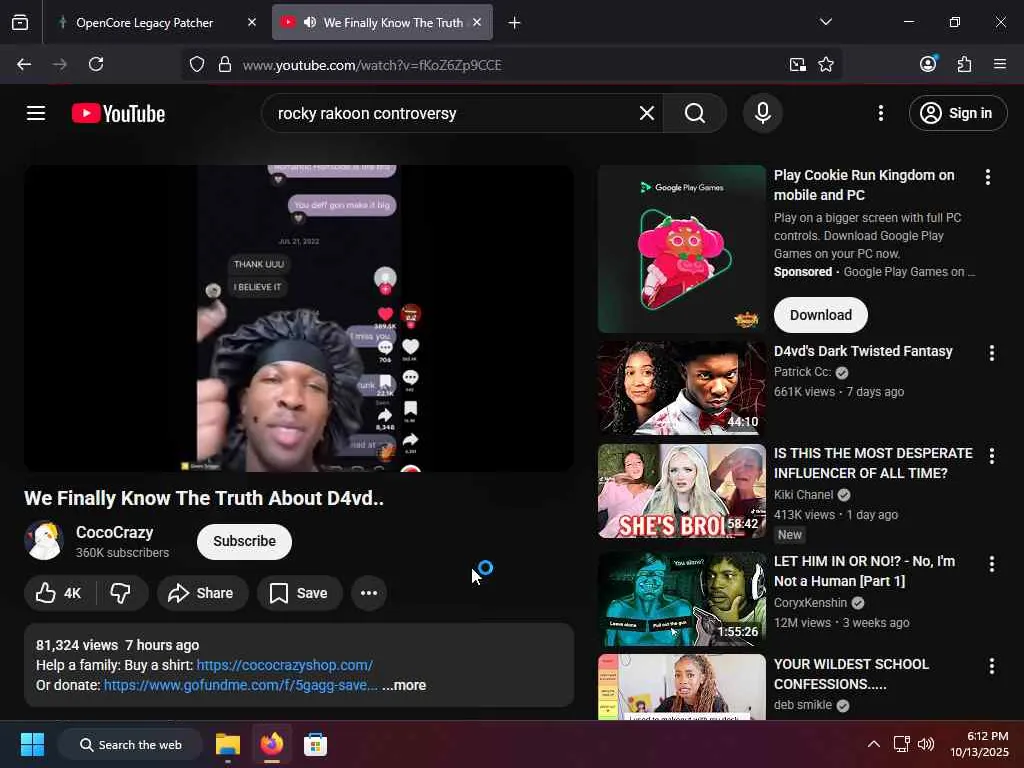
Task: Open a new browser tab
Action: click(x=515, y=23)
